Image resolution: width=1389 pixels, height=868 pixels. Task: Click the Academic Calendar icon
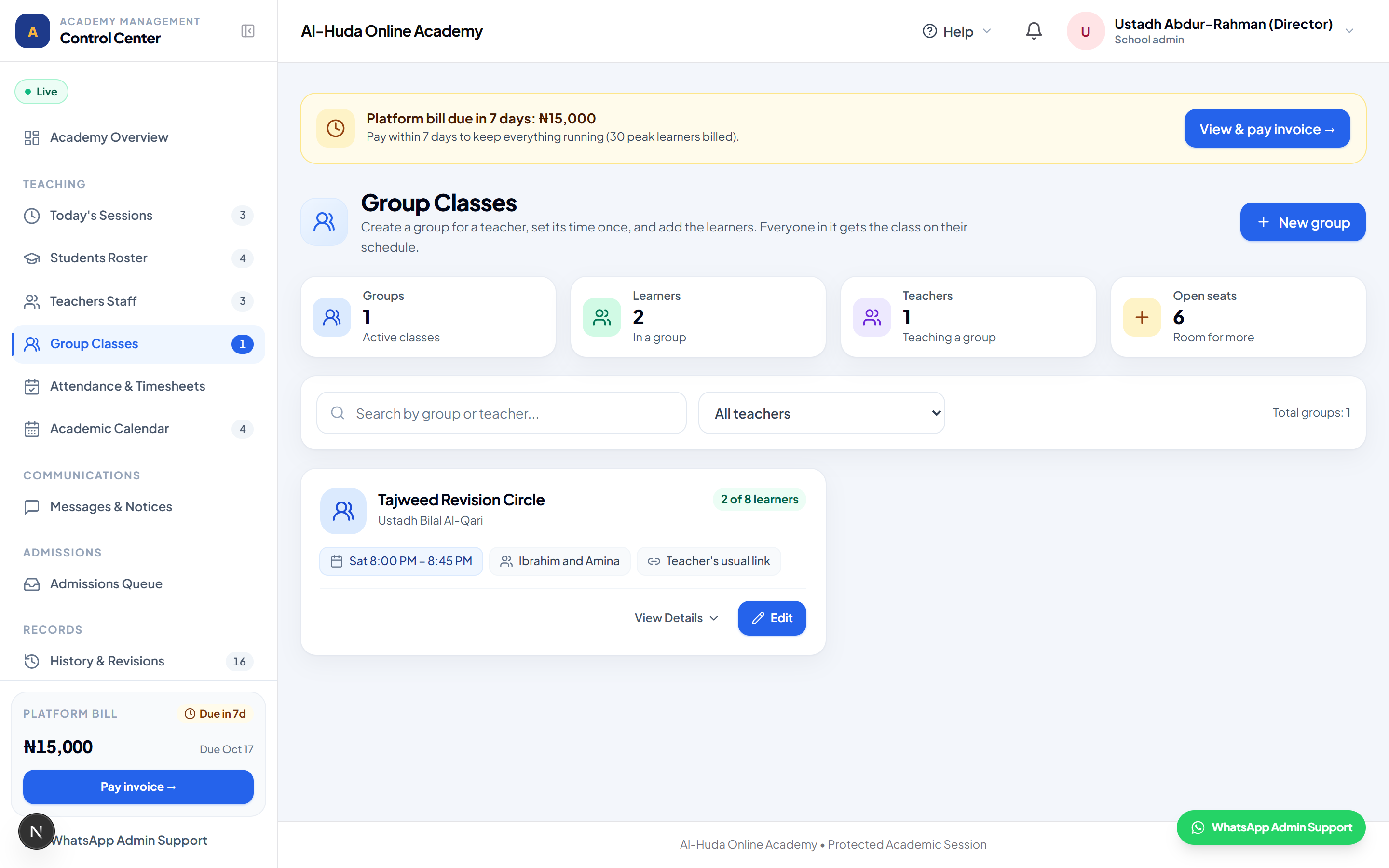tap(31, 429)
